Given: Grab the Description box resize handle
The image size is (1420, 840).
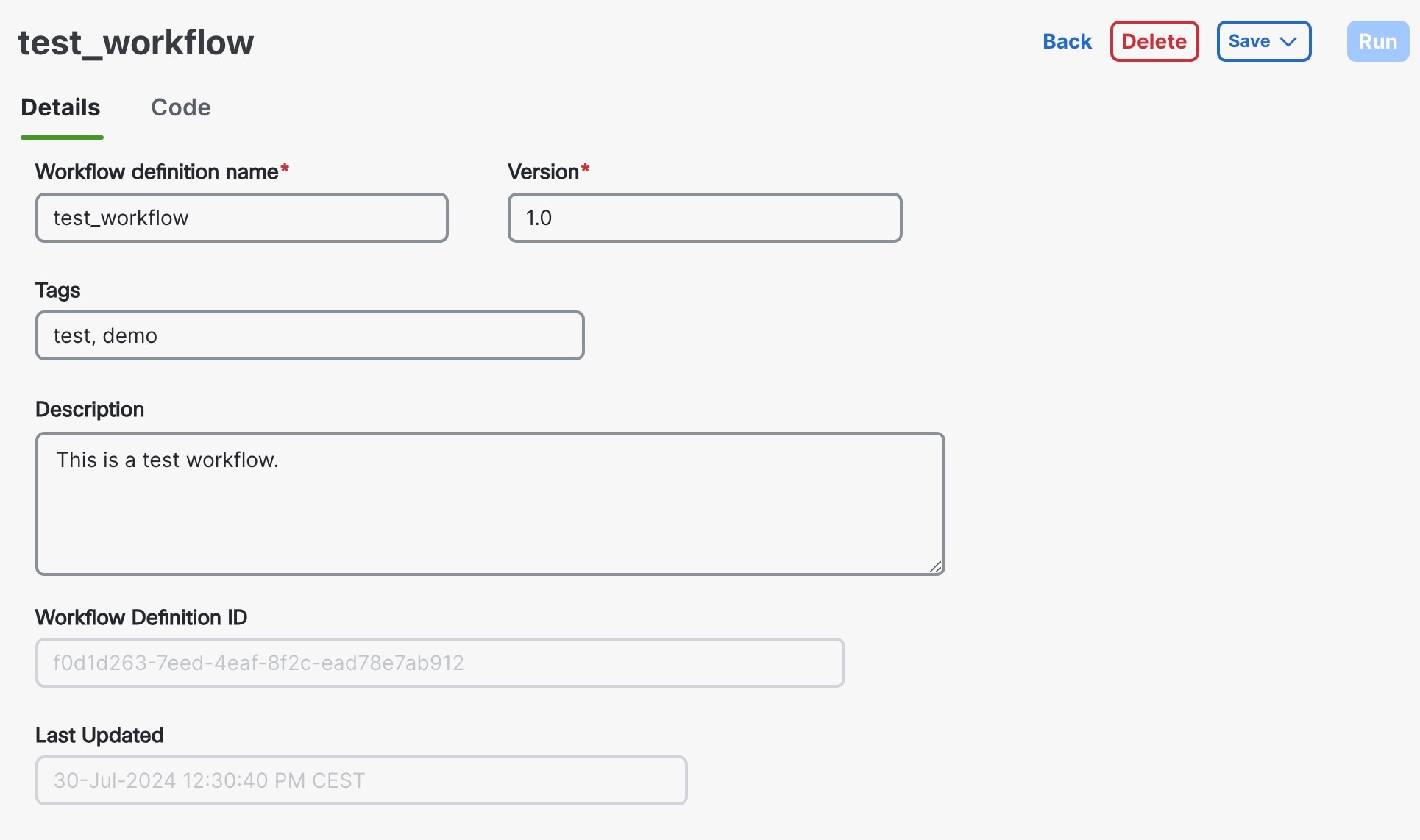Looking at the screenshot, I should coord(936,566).
